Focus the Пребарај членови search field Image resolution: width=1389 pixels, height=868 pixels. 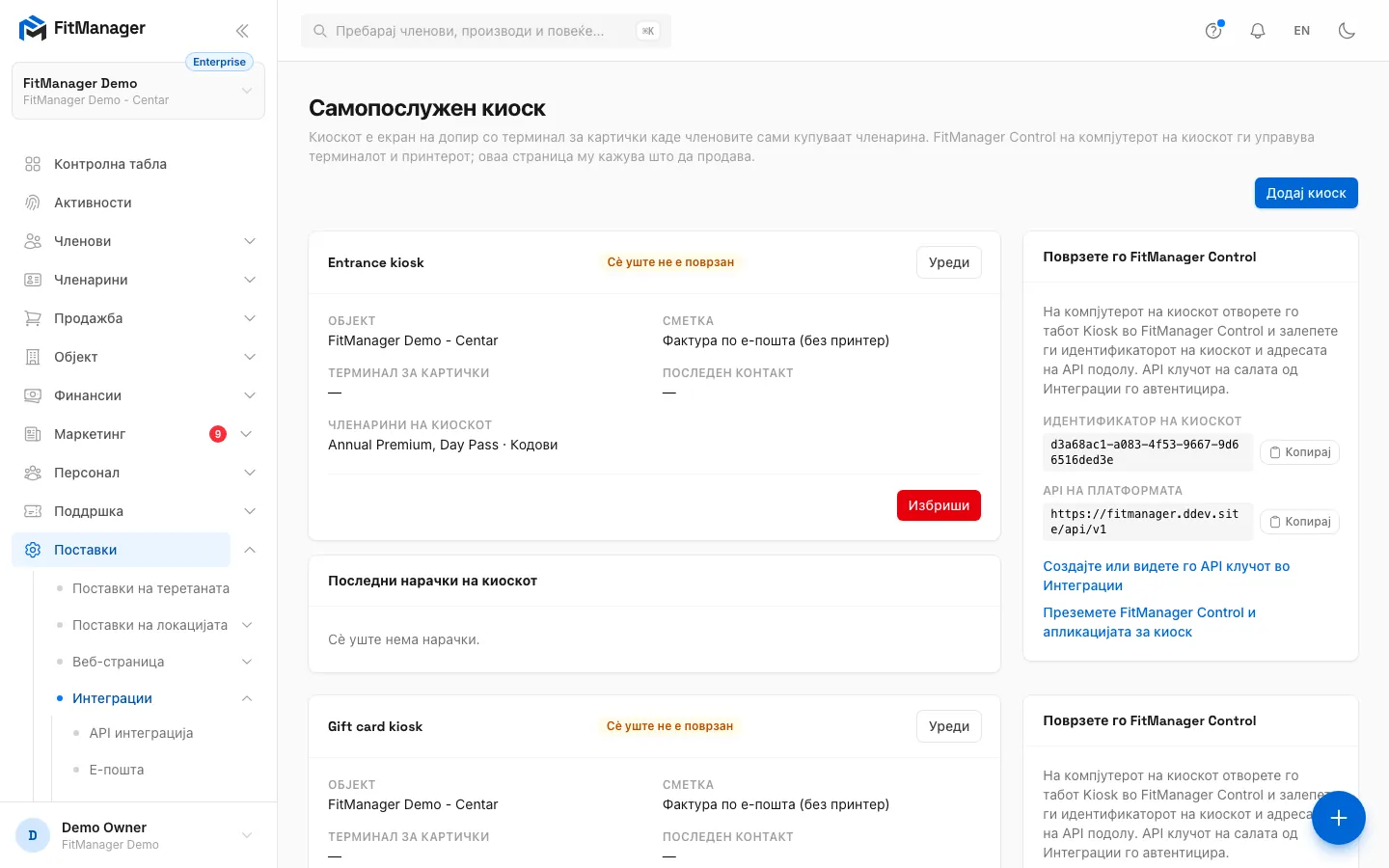486,31
